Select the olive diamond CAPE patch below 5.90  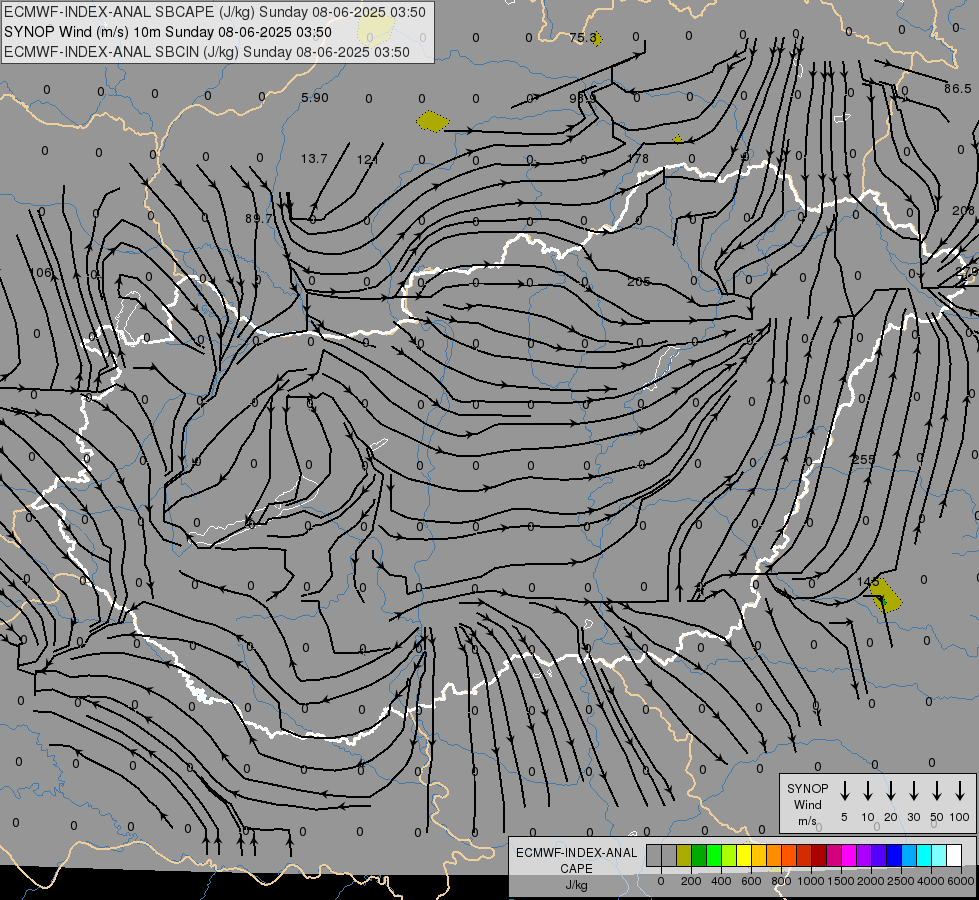[x=432, y=121]
